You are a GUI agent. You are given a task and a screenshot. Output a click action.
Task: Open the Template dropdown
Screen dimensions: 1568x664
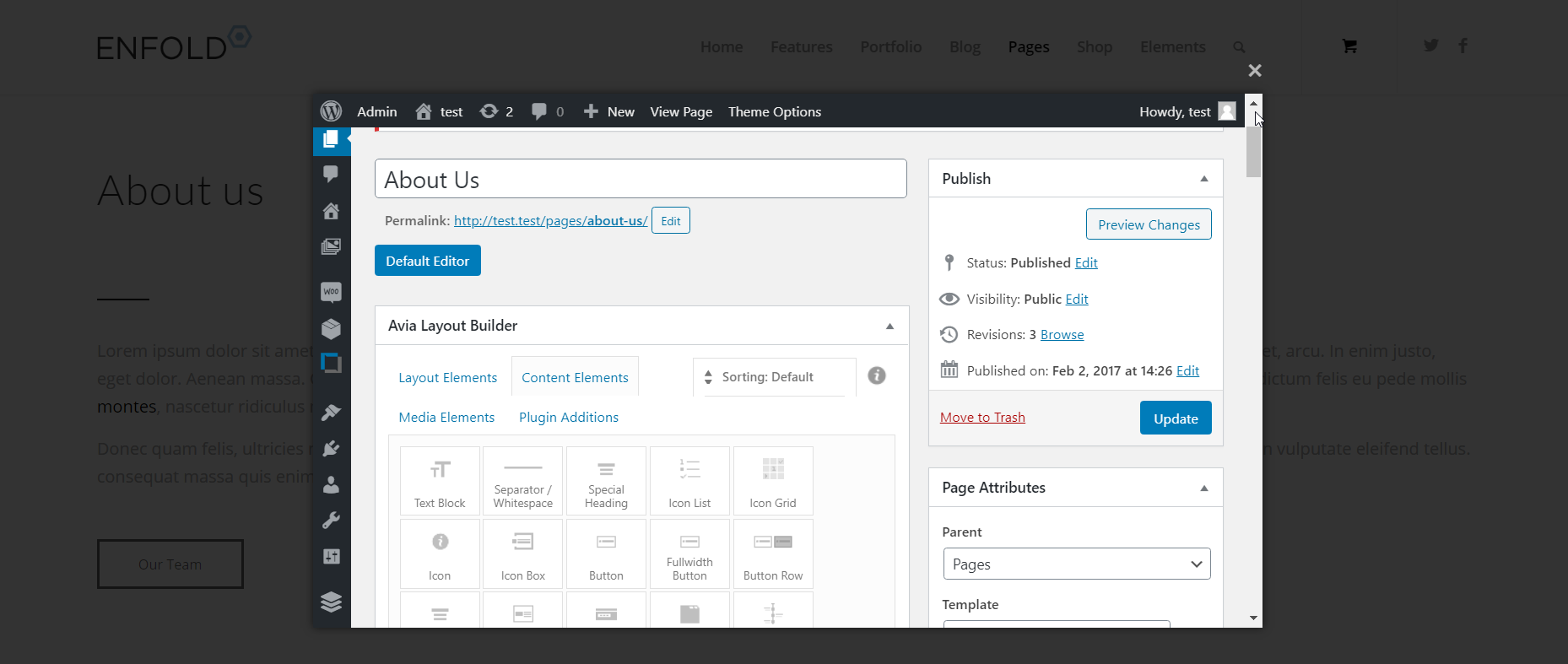(1057, 624)
